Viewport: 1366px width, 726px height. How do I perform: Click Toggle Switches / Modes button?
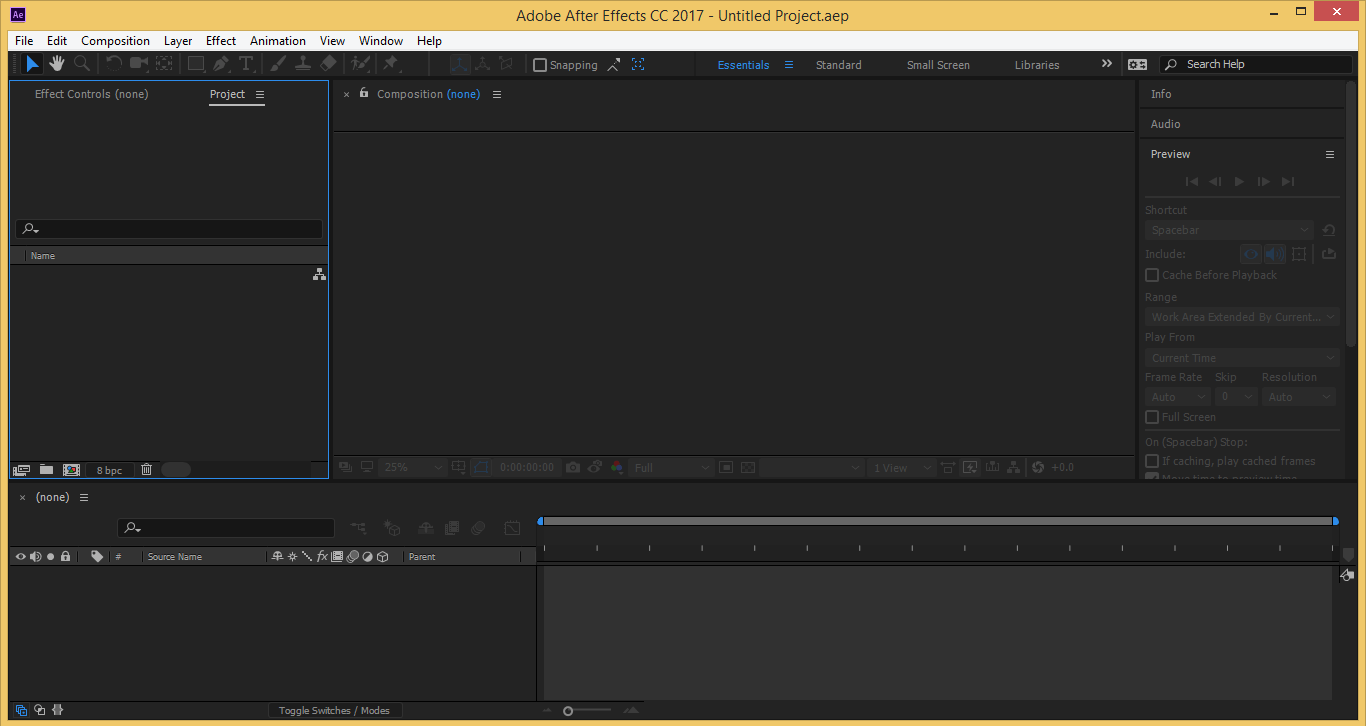point(334,710)
